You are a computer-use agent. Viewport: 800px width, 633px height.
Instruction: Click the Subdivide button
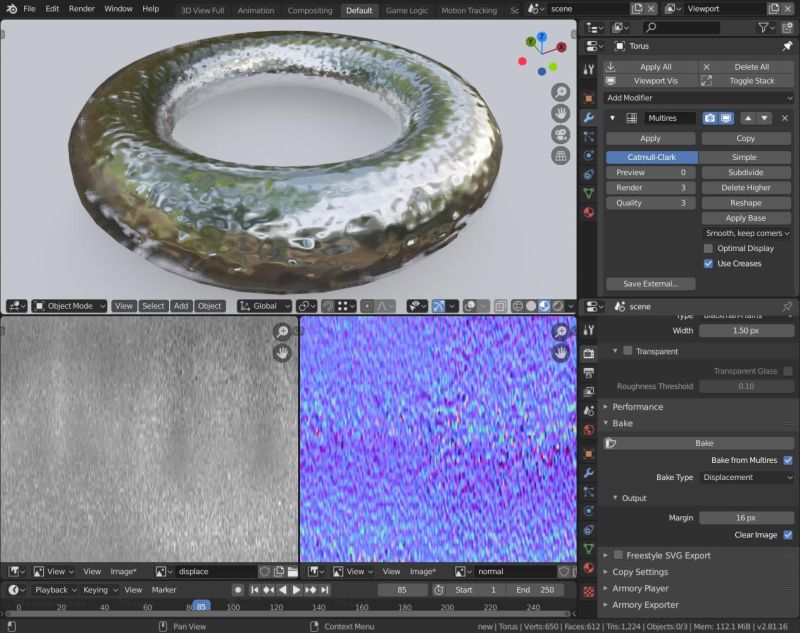[745, 172]
